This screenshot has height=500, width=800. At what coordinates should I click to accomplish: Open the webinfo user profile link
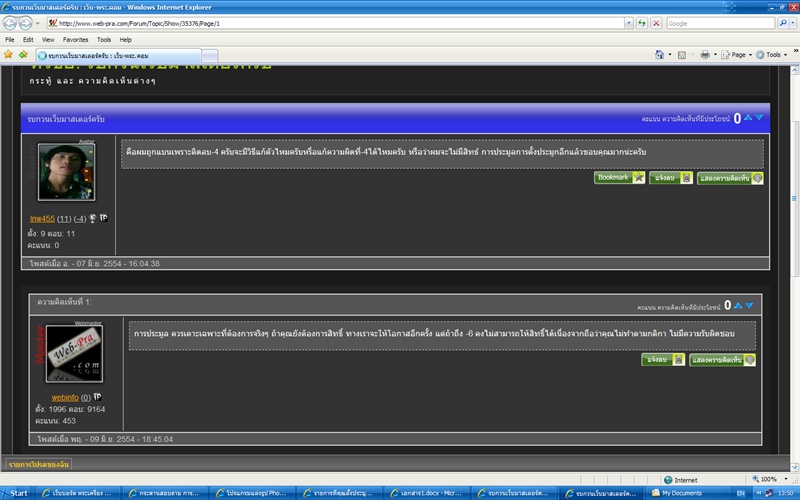coord(65,397)
